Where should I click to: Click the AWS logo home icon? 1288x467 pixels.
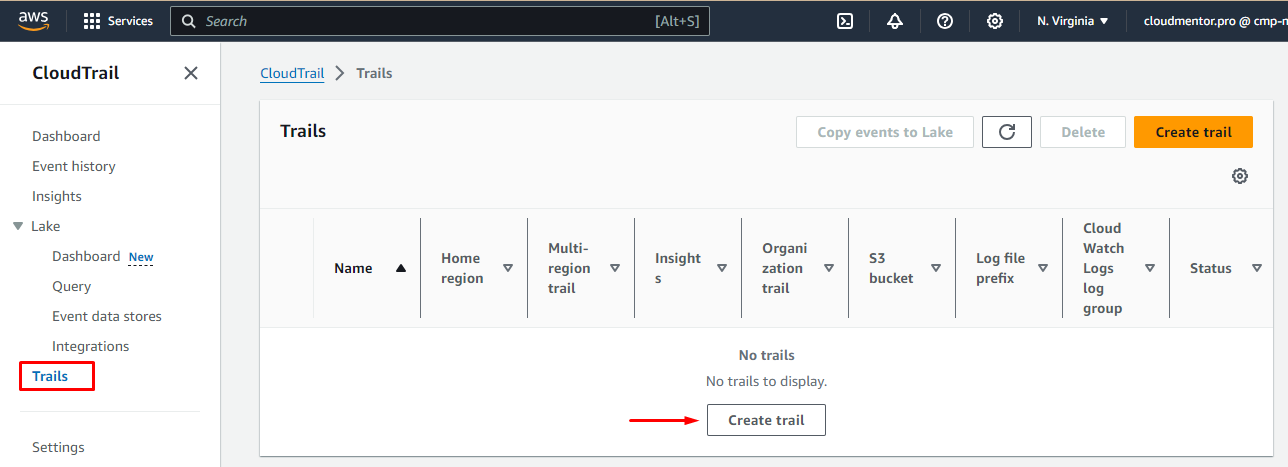[x=34, y=20]
